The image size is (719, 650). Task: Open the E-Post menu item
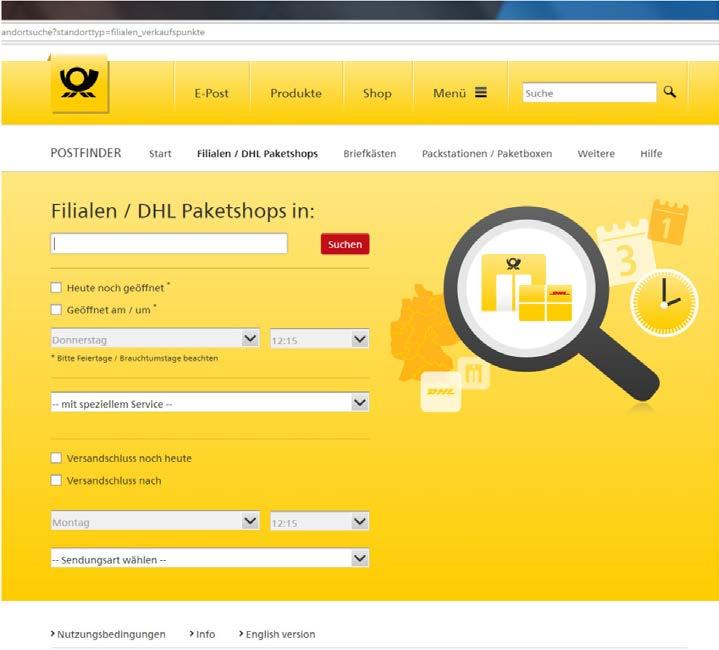[211, 93]
